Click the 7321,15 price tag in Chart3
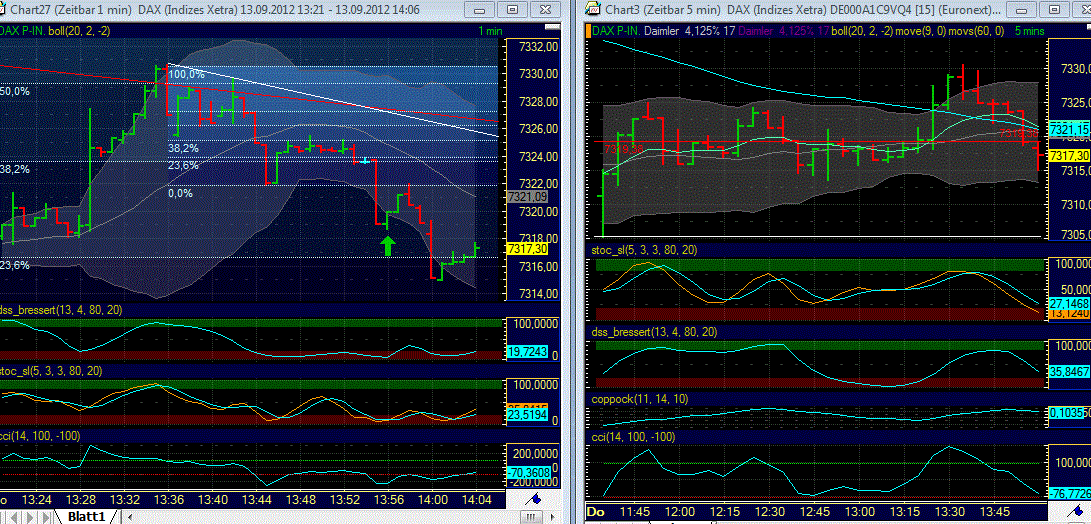 (1069, 130)
